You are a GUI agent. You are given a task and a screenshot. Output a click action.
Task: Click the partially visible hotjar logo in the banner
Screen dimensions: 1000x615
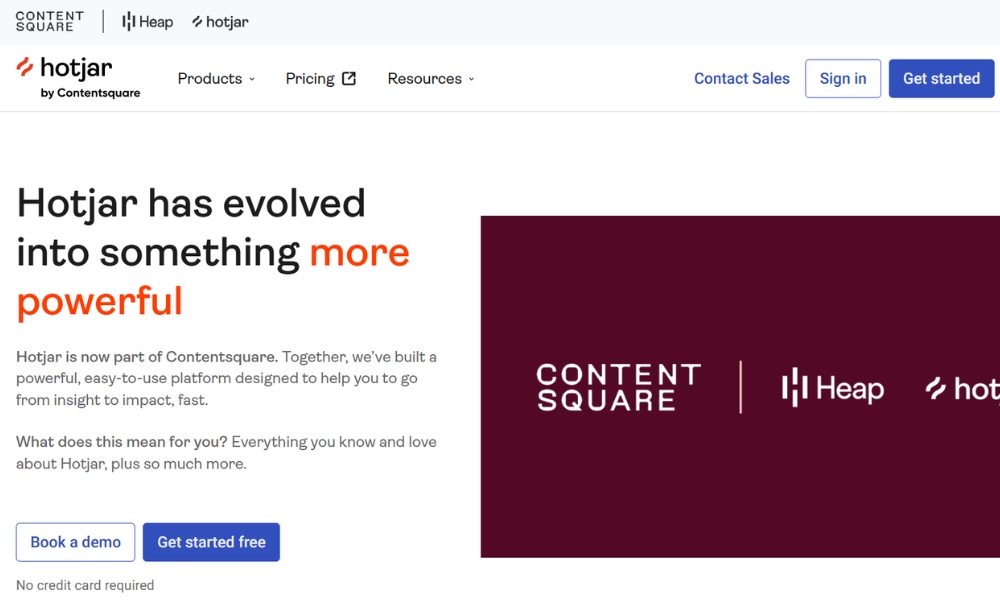(965, 390)
